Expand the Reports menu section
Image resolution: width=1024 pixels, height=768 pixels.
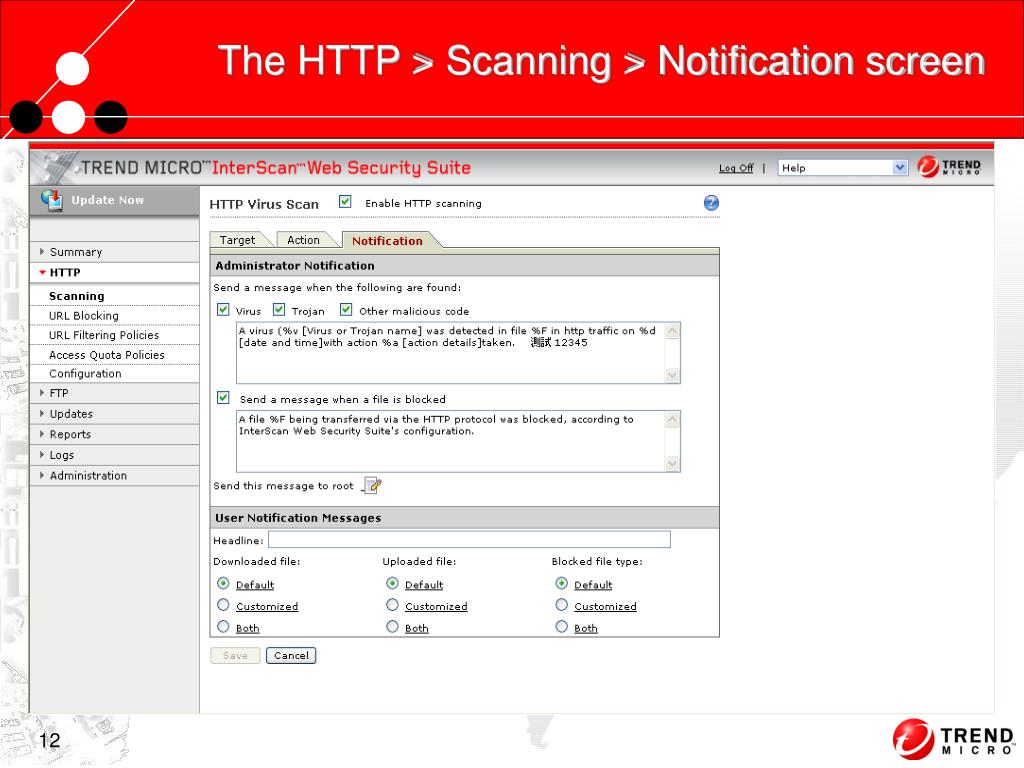click(114, 434)
